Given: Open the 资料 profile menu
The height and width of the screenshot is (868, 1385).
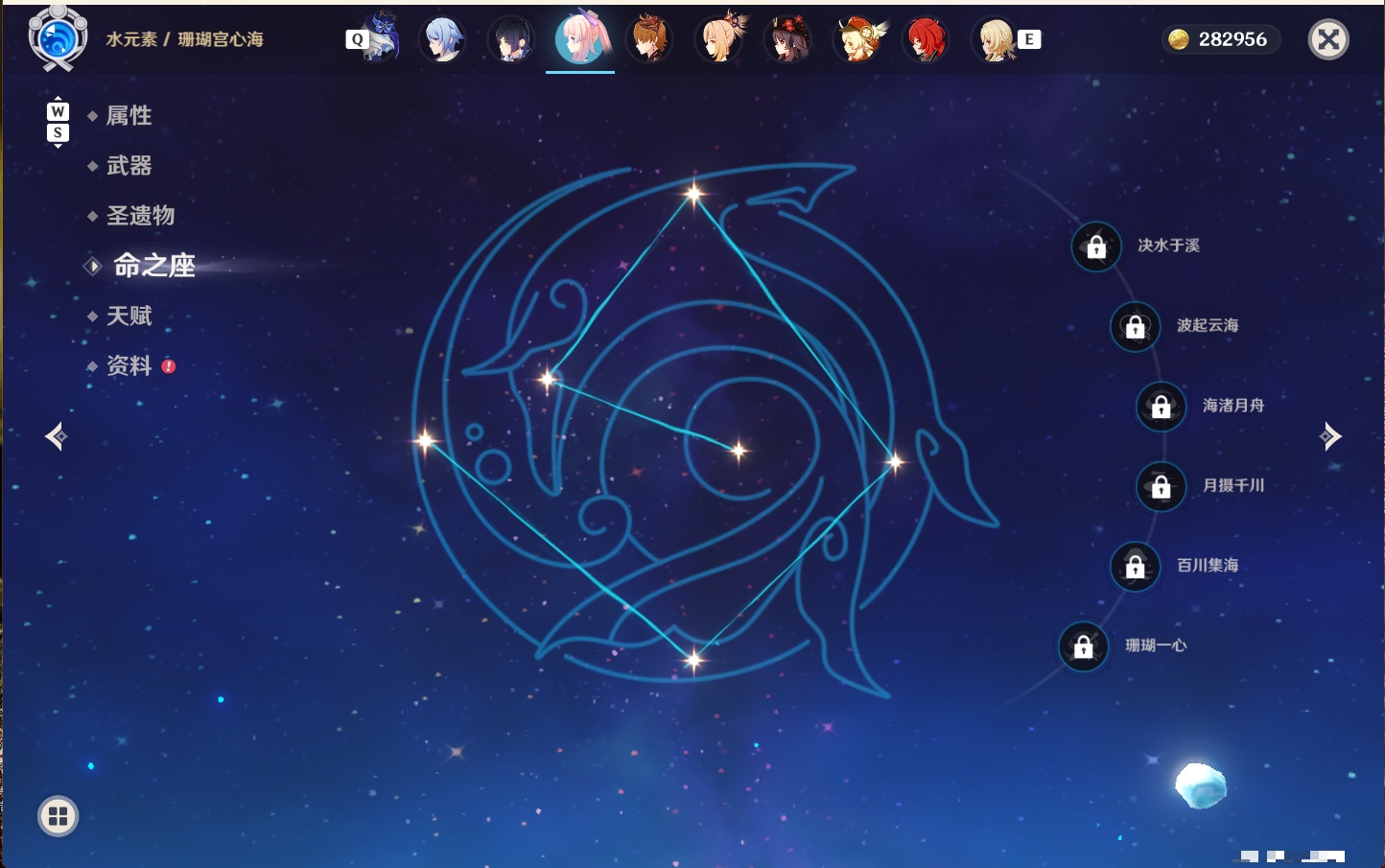Looking at the screenshot, I should pos(129,365).
